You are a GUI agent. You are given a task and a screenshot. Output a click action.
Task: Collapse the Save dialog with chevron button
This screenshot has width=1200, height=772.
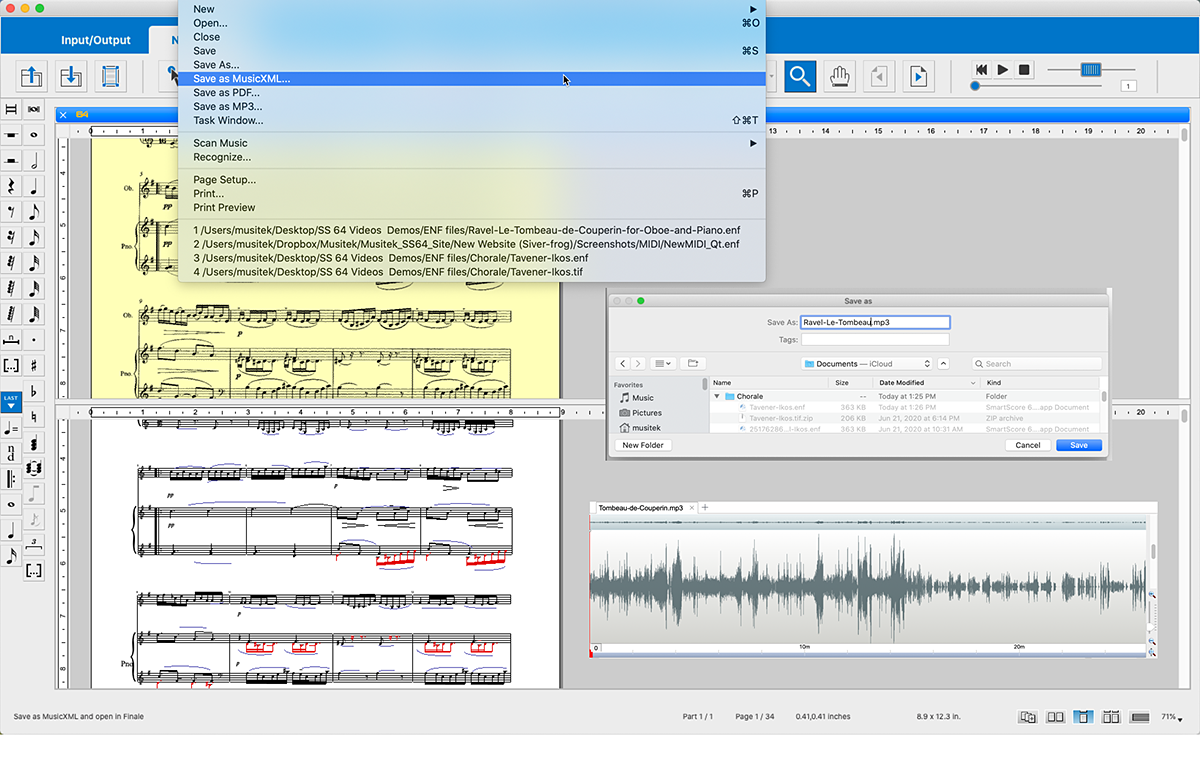(944, 364)
